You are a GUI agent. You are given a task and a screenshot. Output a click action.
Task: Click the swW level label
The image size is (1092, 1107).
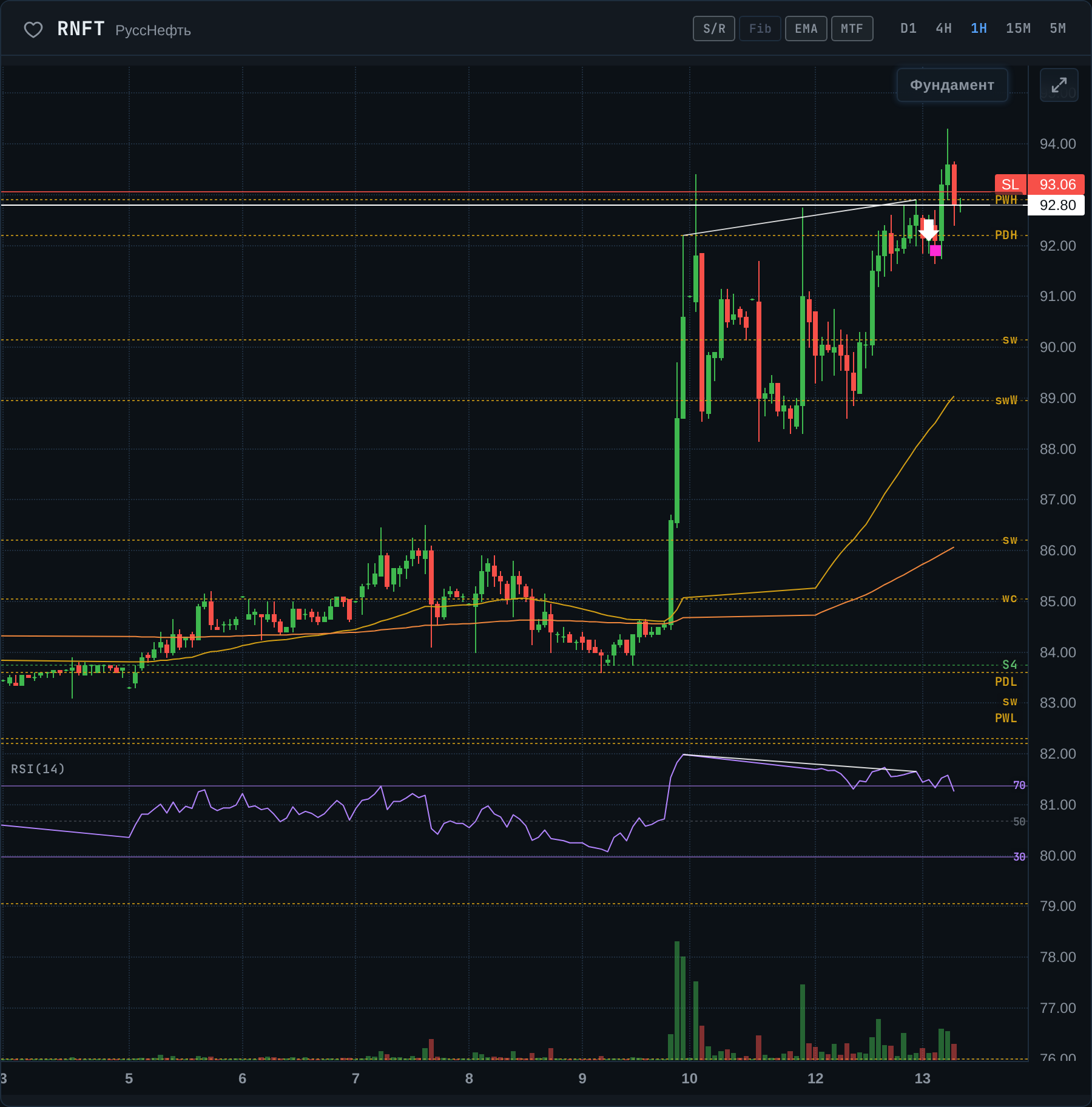1006,400
